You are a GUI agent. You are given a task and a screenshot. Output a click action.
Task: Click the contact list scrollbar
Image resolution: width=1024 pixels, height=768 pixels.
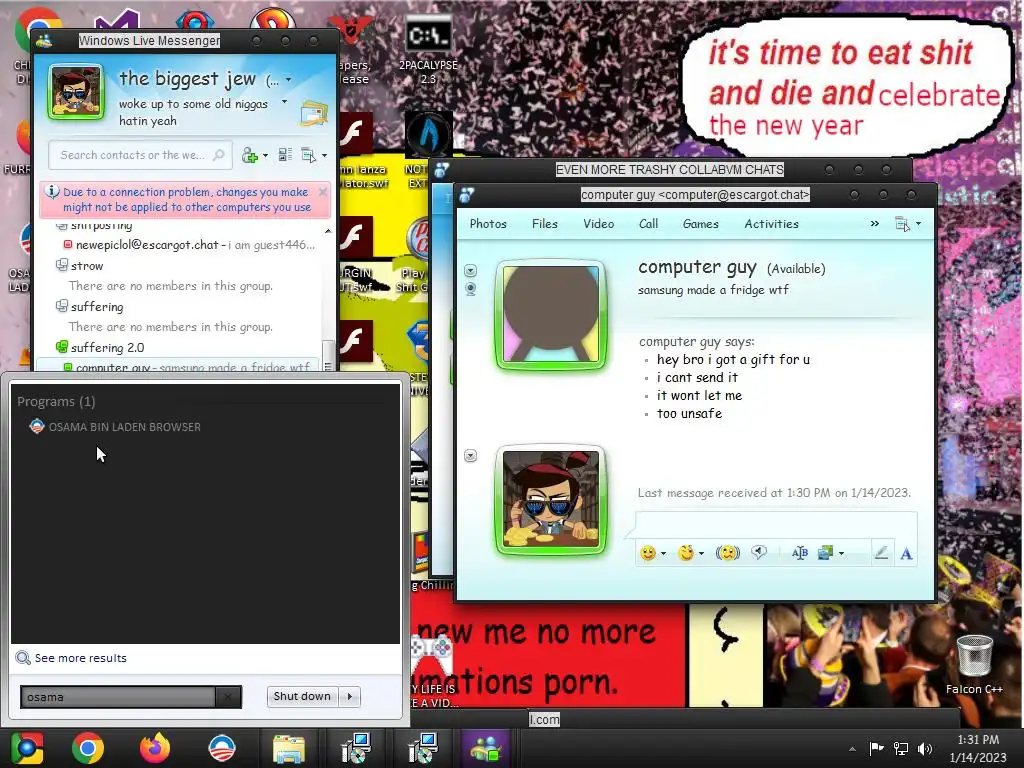[328, 355]
